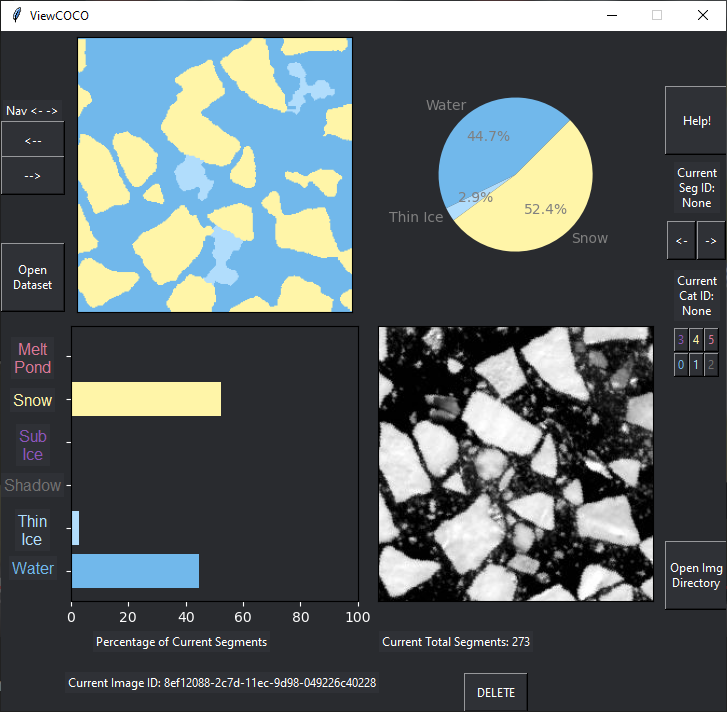Viewport: 727px width, 712px height.
Task: Click the next image navigation arrow button
Action: (32, 176)
